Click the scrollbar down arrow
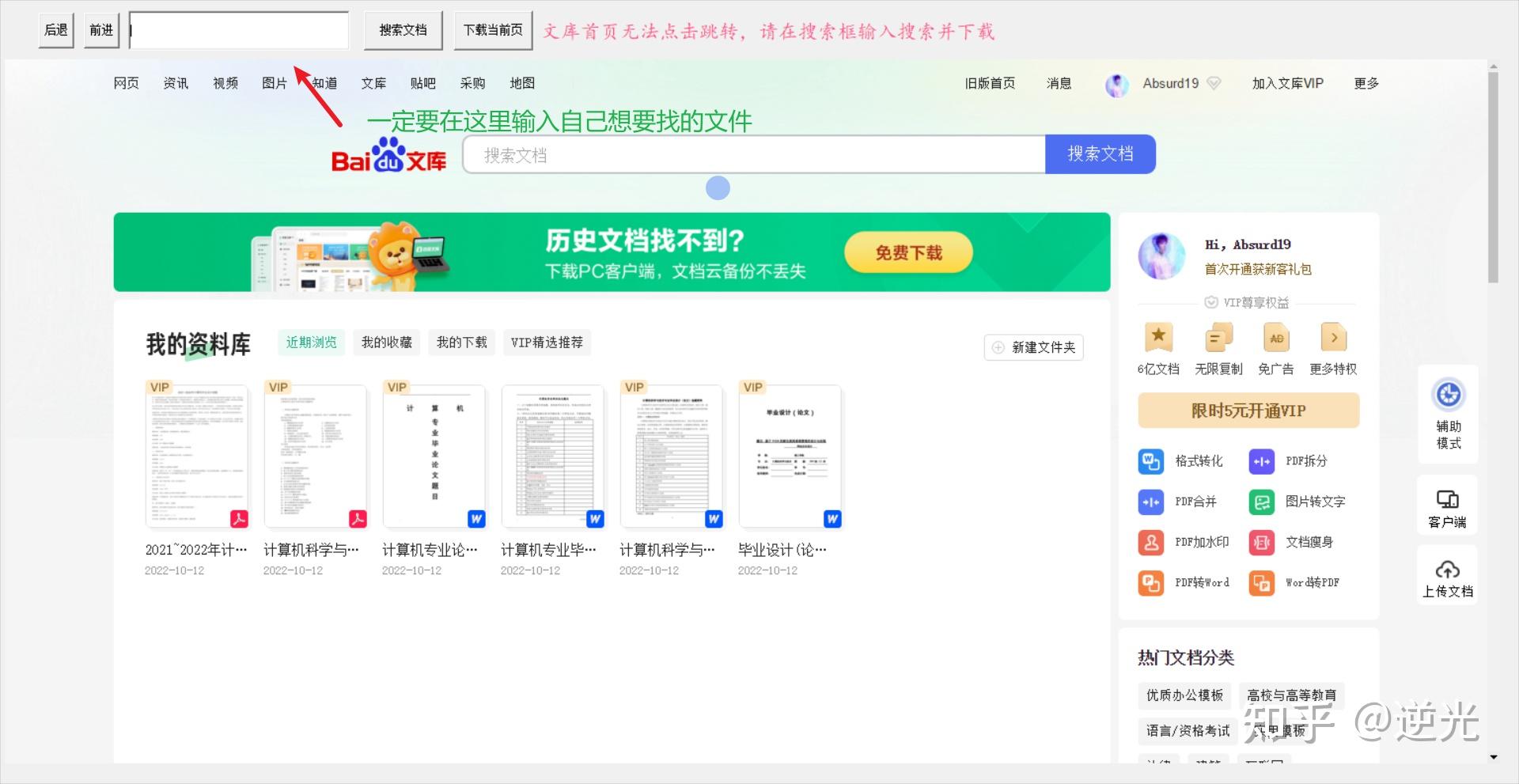 pyautogui.click(x=1493, y=757)
